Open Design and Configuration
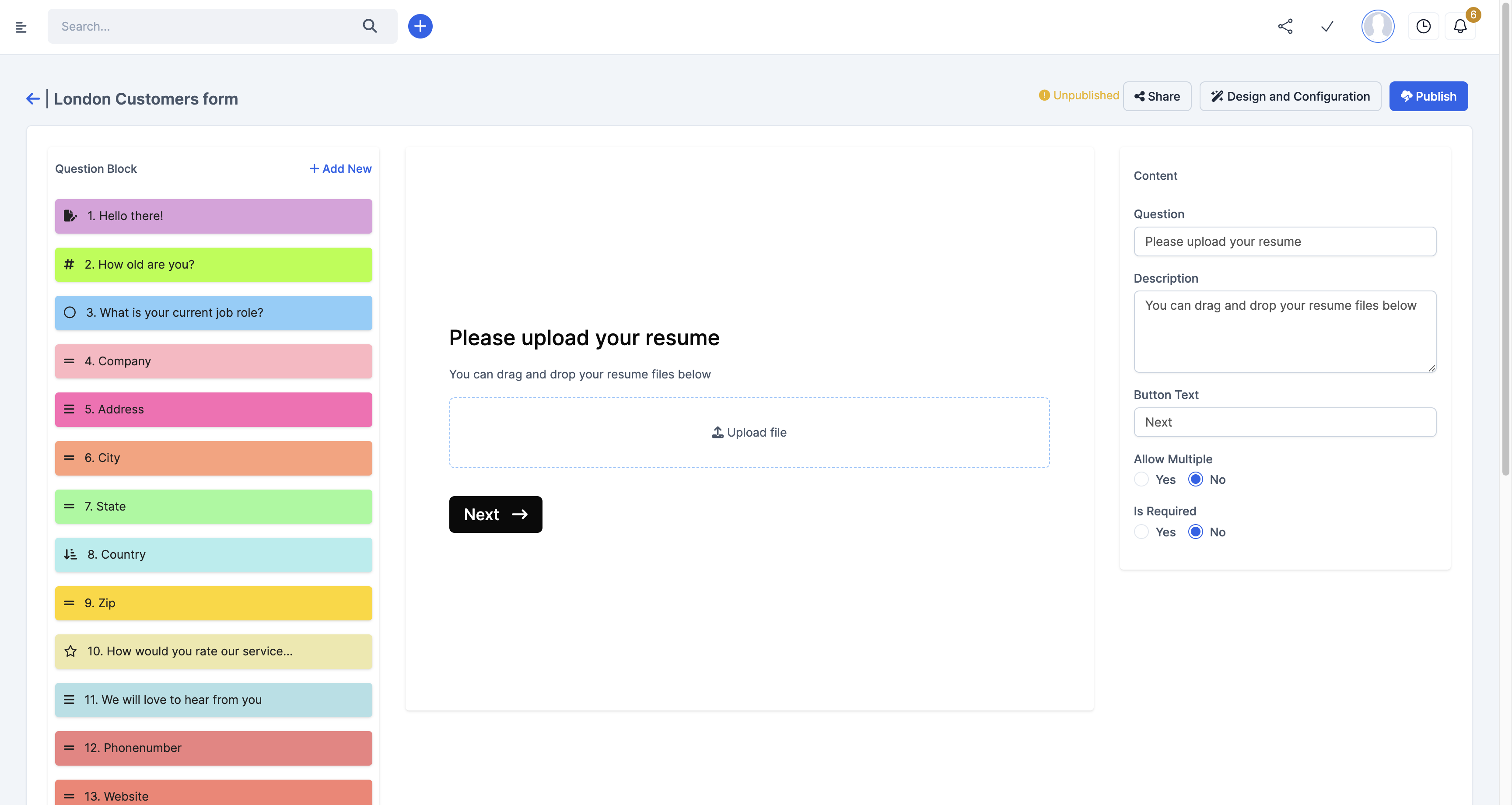 1290,96
